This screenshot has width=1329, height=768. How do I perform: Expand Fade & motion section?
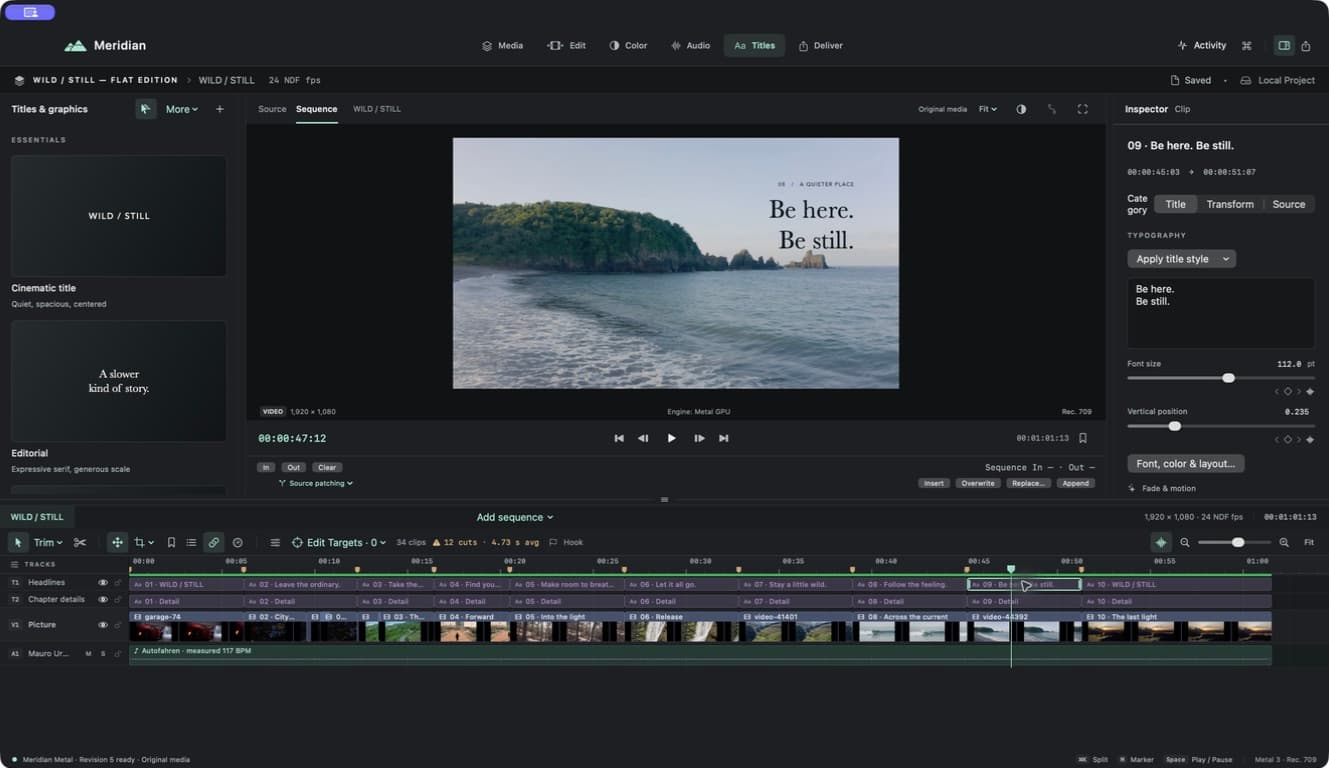[1162, 488]
